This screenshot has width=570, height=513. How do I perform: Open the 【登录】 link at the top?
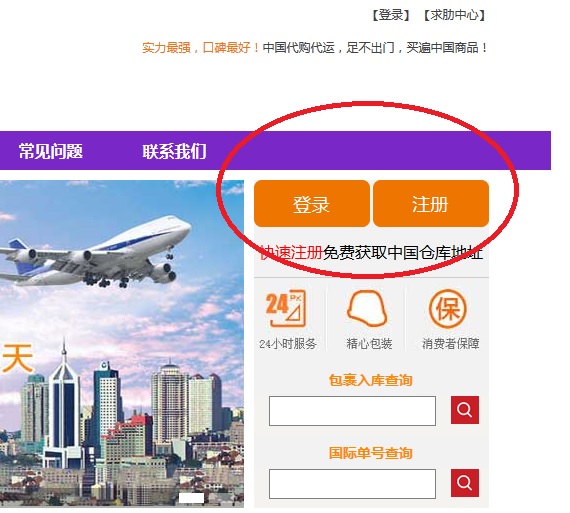[391, 15]
